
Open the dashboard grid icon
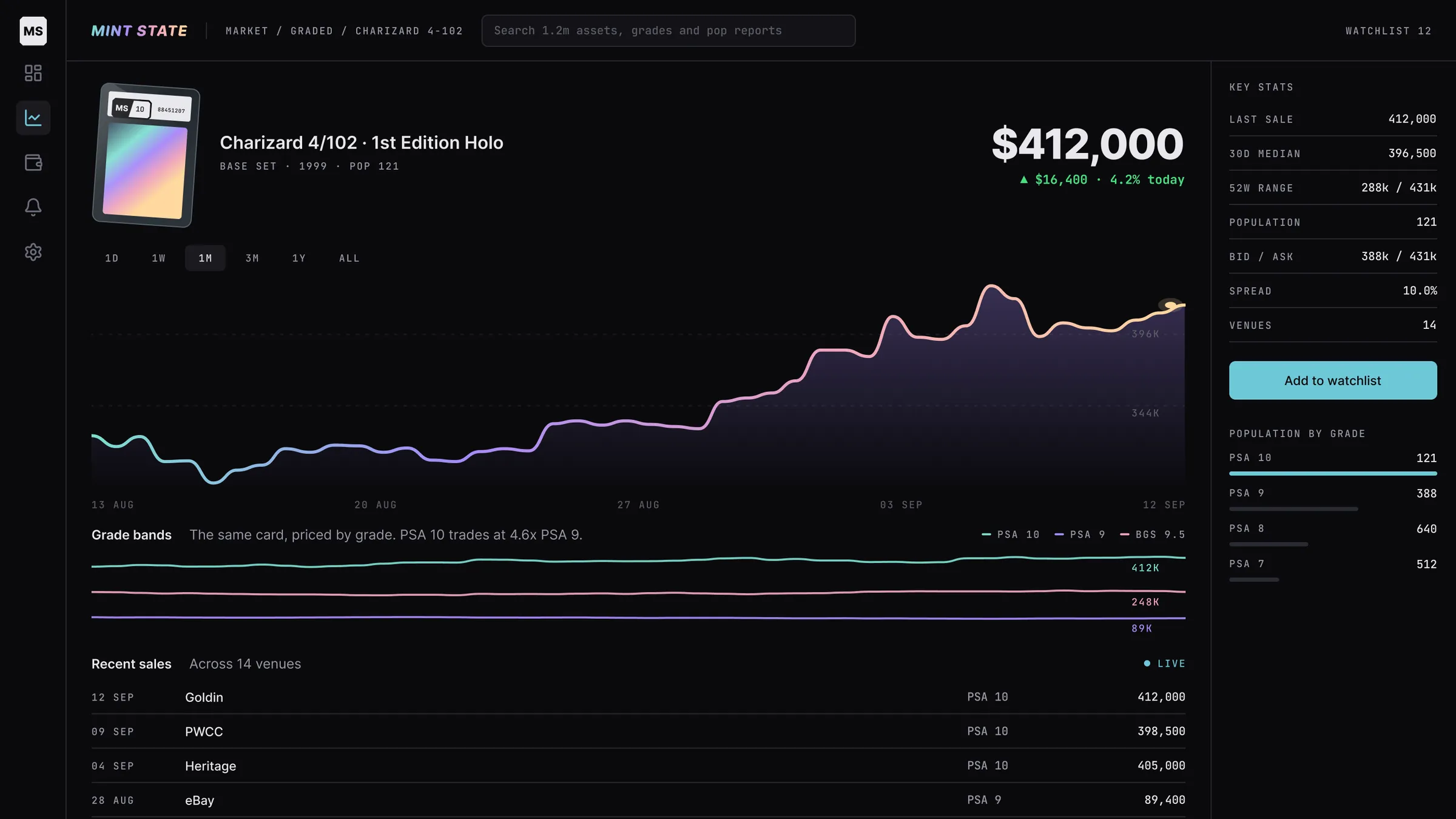[33, 73]
